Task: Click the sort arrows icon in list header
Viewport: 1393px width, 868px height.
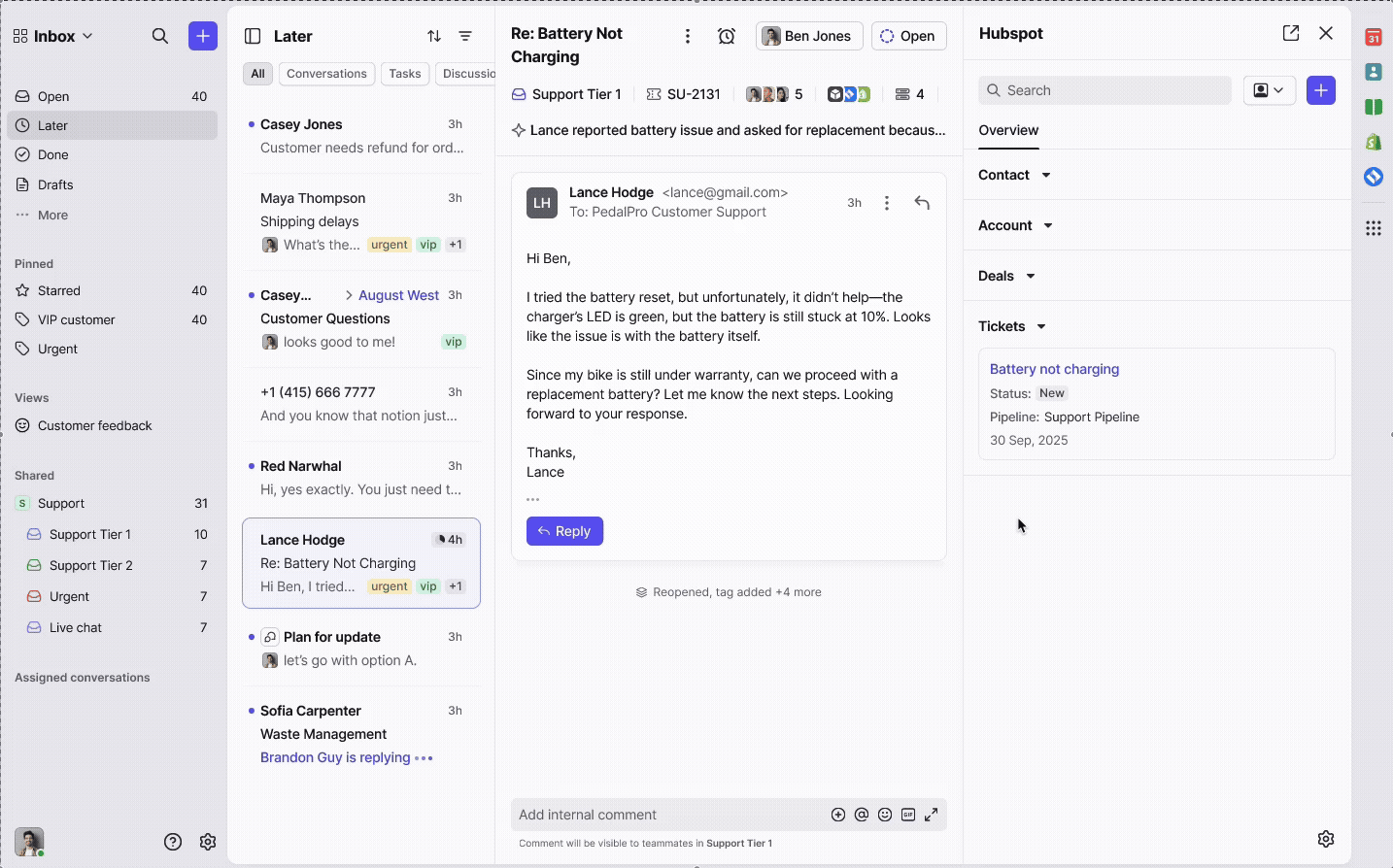Action: pos(434,36)
